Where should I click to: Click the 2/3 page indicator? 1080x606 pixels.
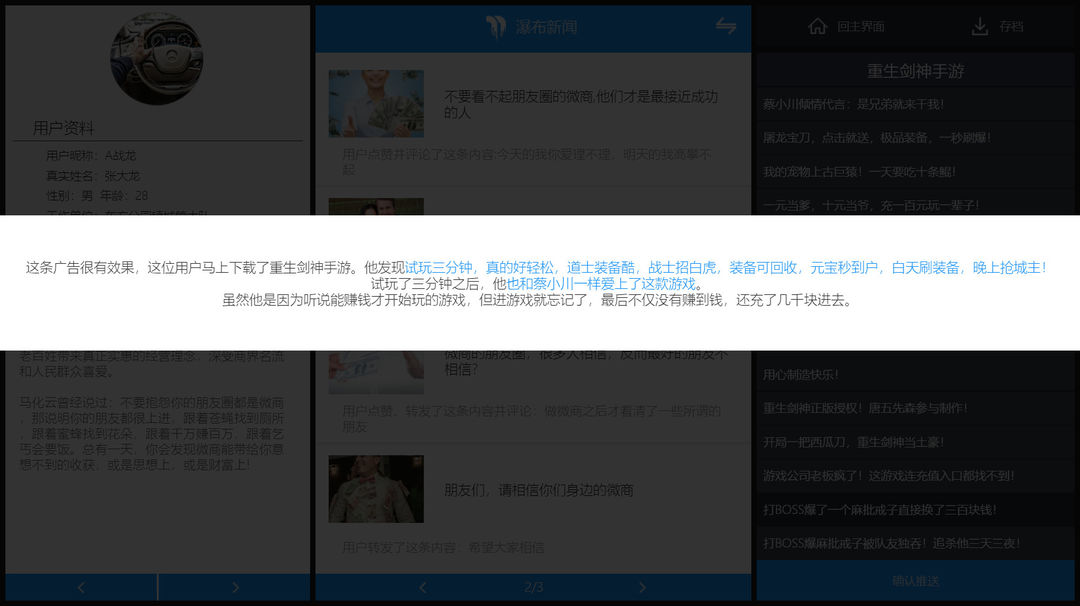[x=532, y=587]
